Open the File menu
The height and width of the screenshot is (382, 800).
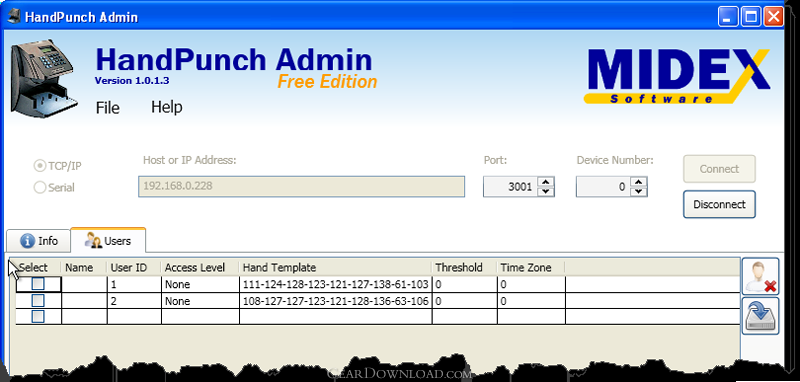click(108, 108)
